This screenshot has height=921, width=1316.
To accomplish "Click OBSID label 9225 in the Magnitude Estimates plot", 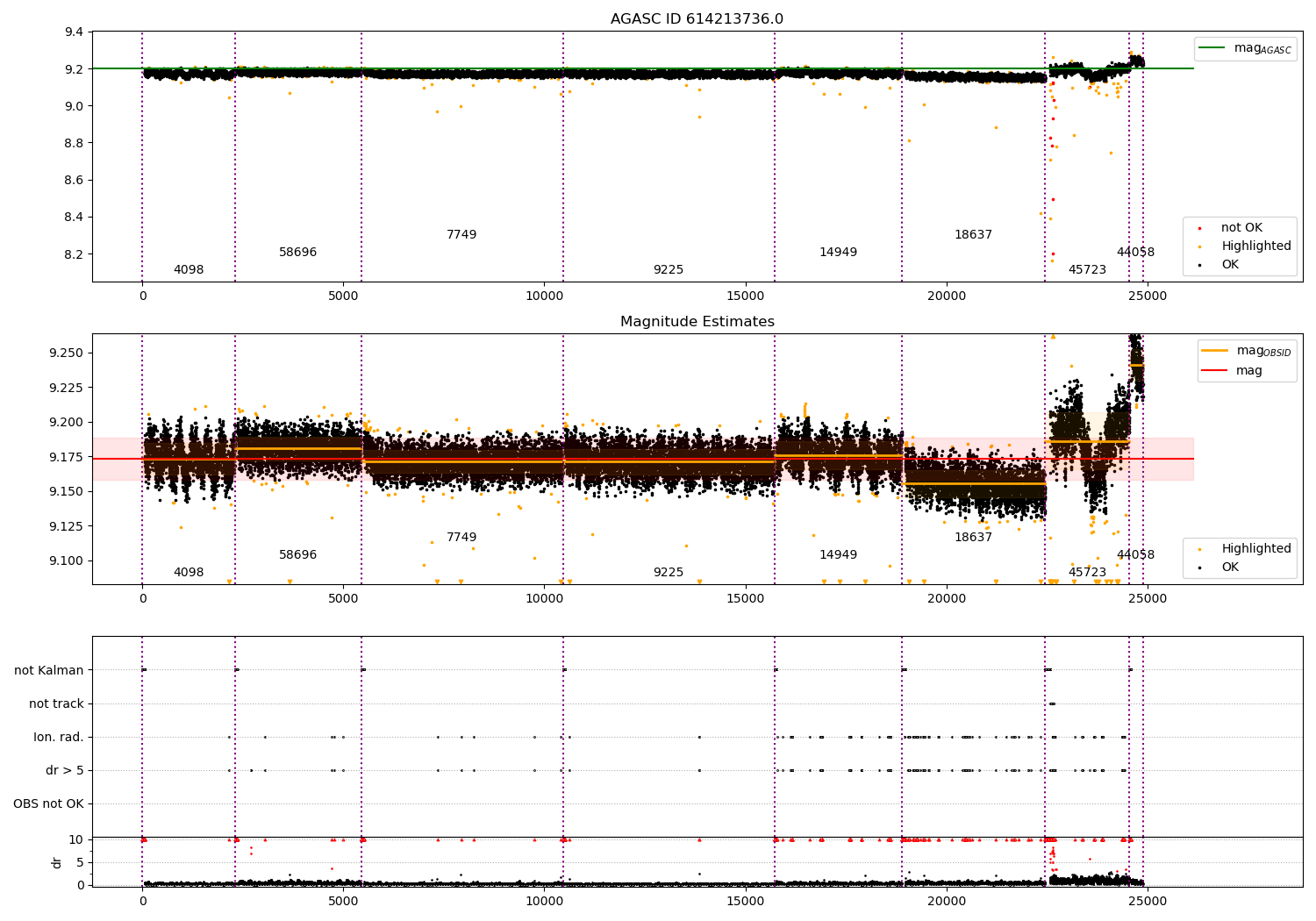I will pos(669,573).
